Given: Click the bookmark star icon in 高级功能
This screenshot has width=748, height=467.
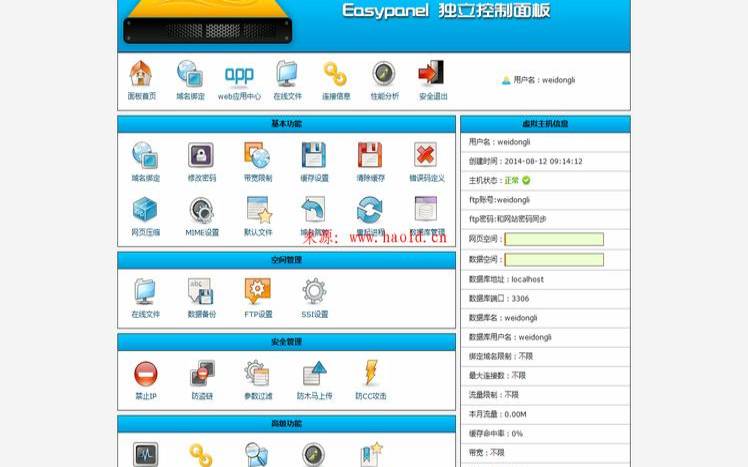Looking at the screenshot, I should pyautogui.click(x=371, y=454).
